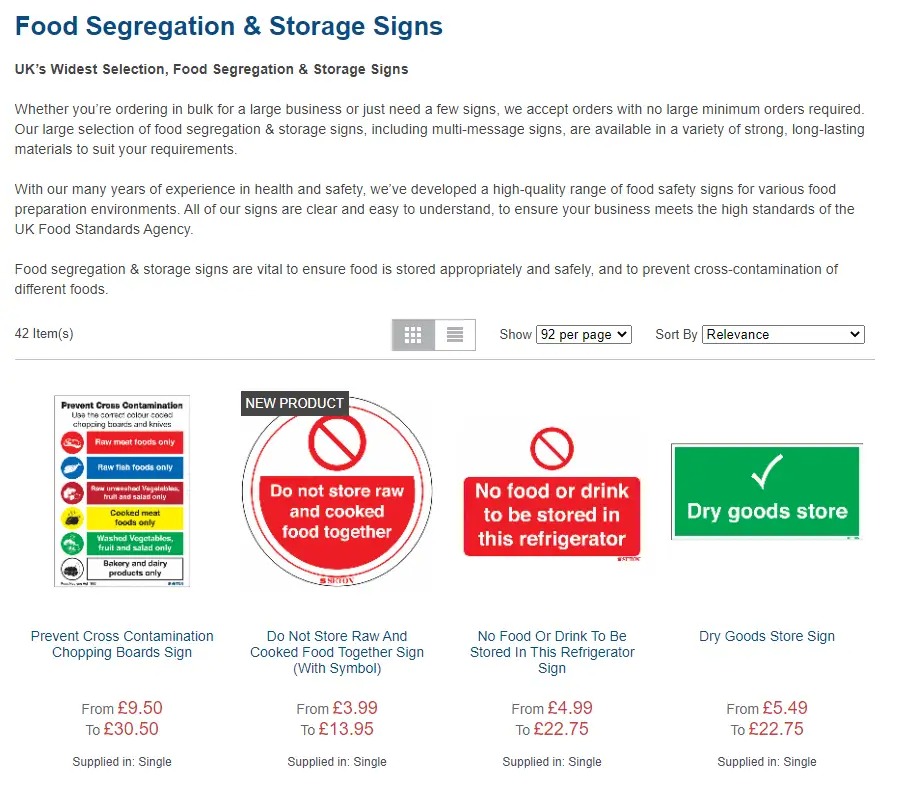This screenshot has width=898, height=790.
Task: Open the 92 per page dropdown
Action: click(583, 335)
